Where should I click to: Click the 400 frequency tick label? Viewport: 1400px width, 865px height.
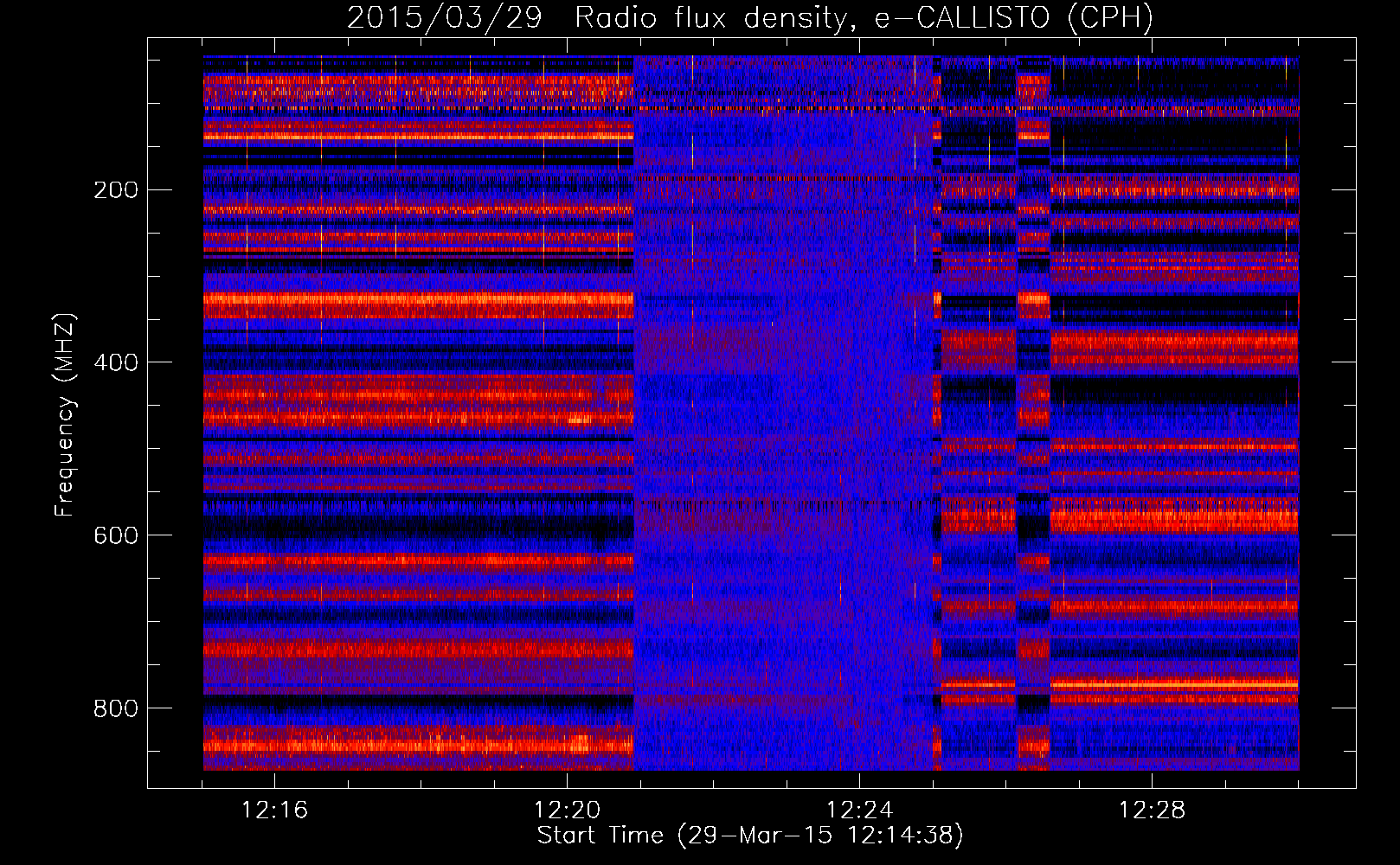pos(116,362)
